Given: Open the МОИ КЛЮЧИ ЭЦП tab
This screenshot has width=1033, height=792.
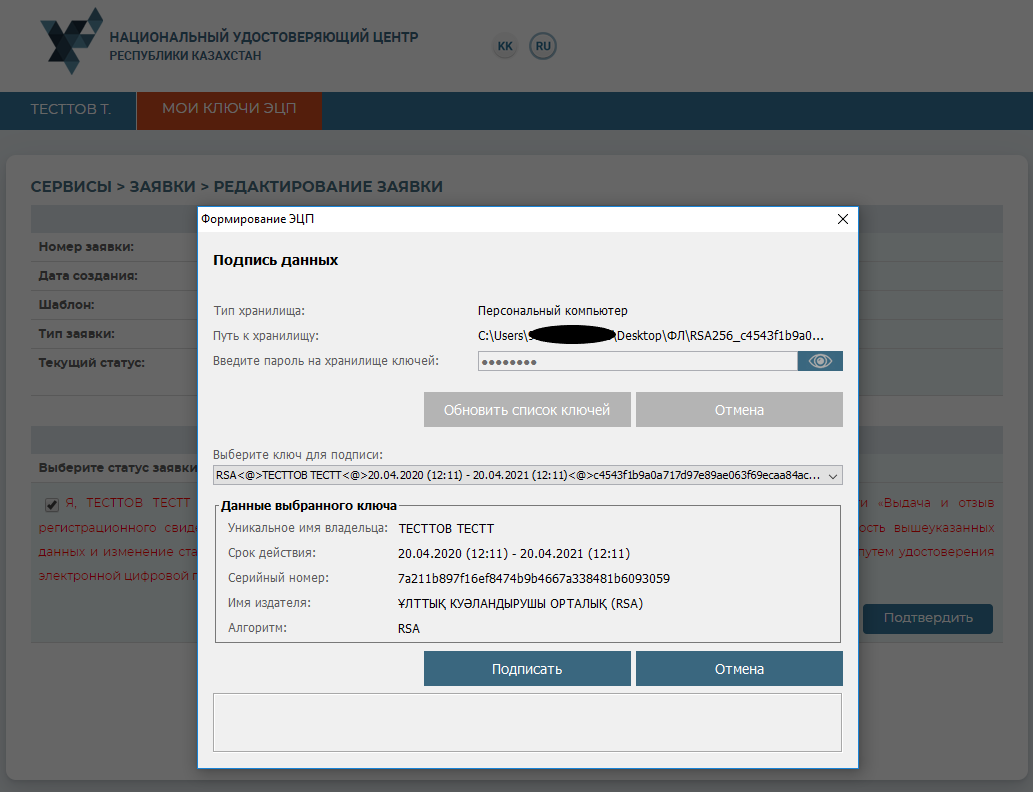Looking at the screenshot, I should pyautogui.click(x=229, y=109).
